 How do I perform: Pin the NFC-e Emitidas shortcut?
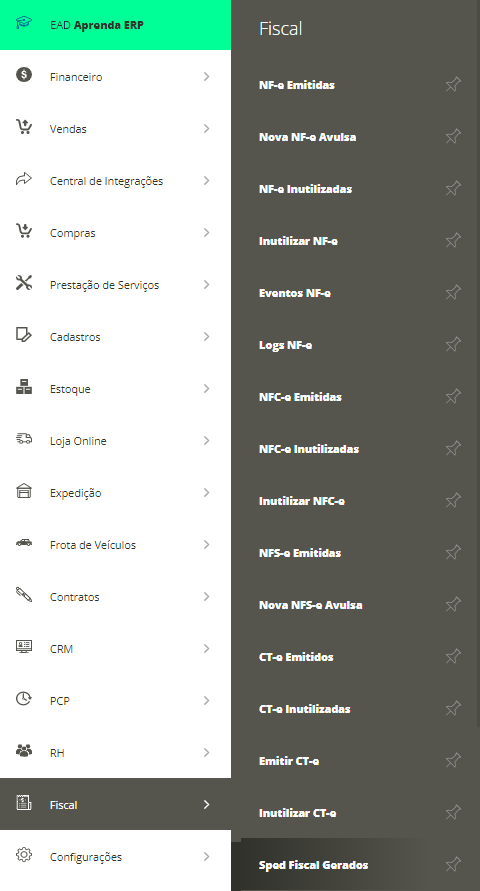pos(453,397)
